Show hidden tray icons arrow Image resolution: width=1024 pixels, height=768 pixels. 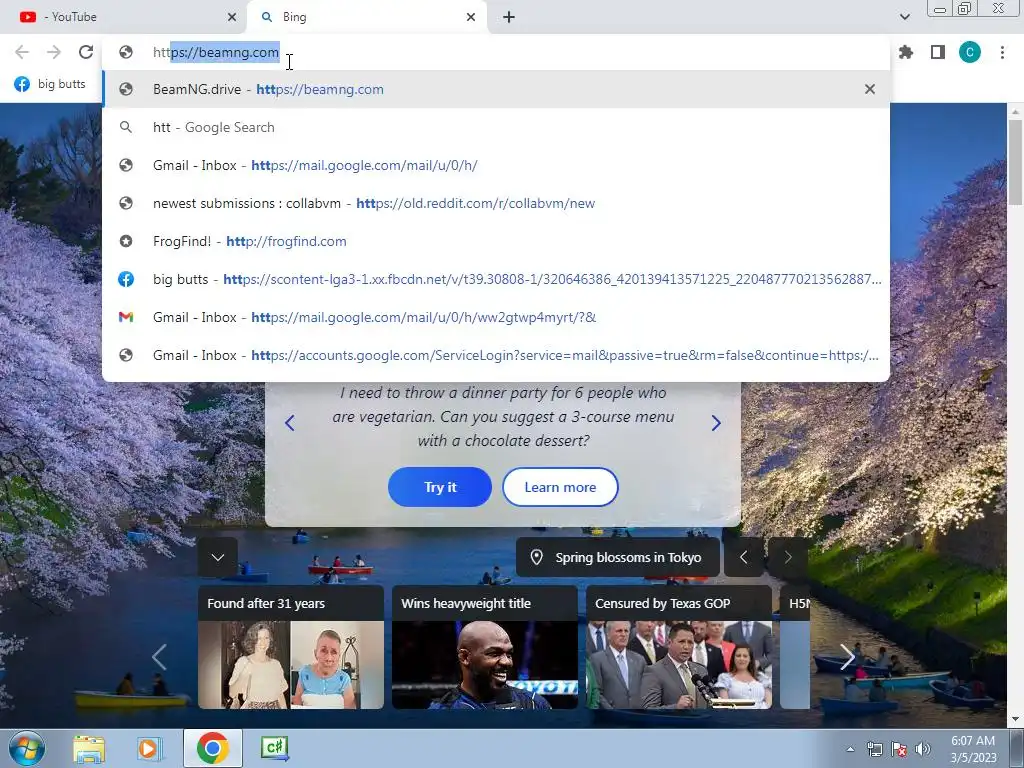click(x=850, y=750)
